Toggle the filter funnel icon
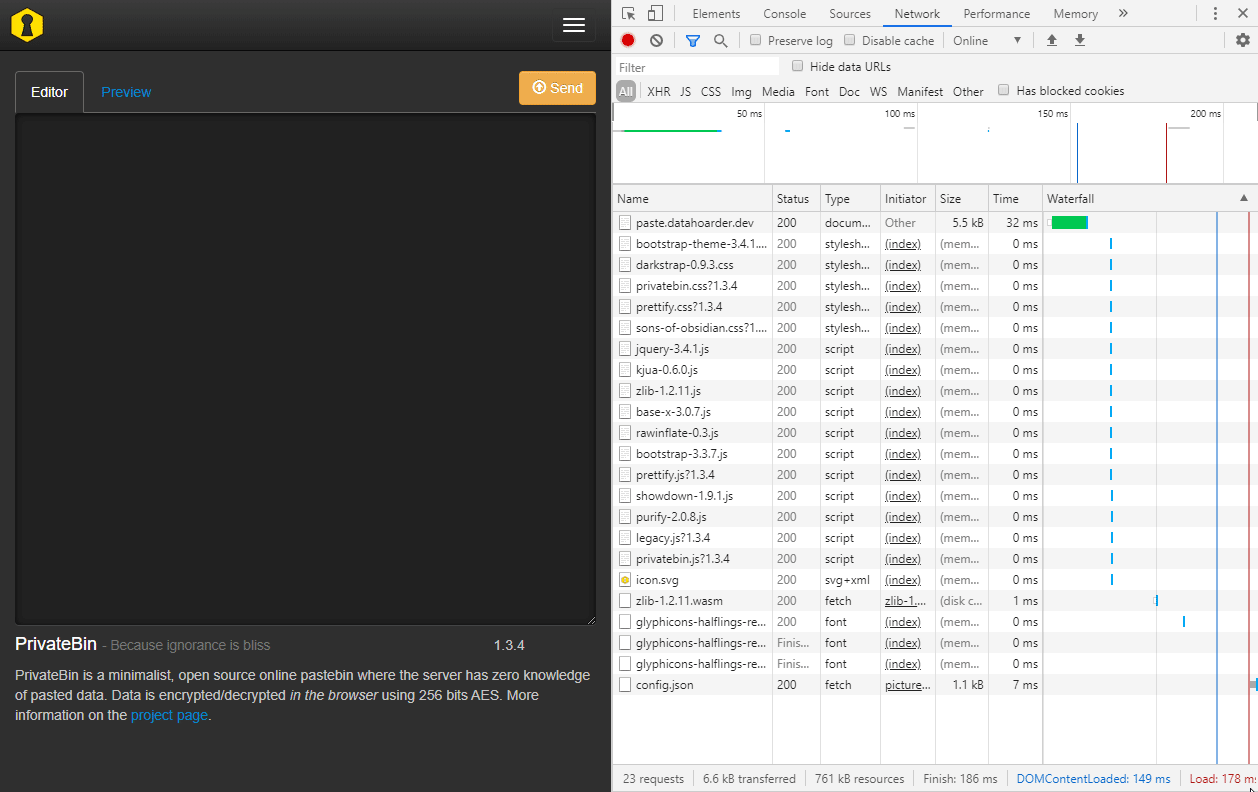 [693, 40]
